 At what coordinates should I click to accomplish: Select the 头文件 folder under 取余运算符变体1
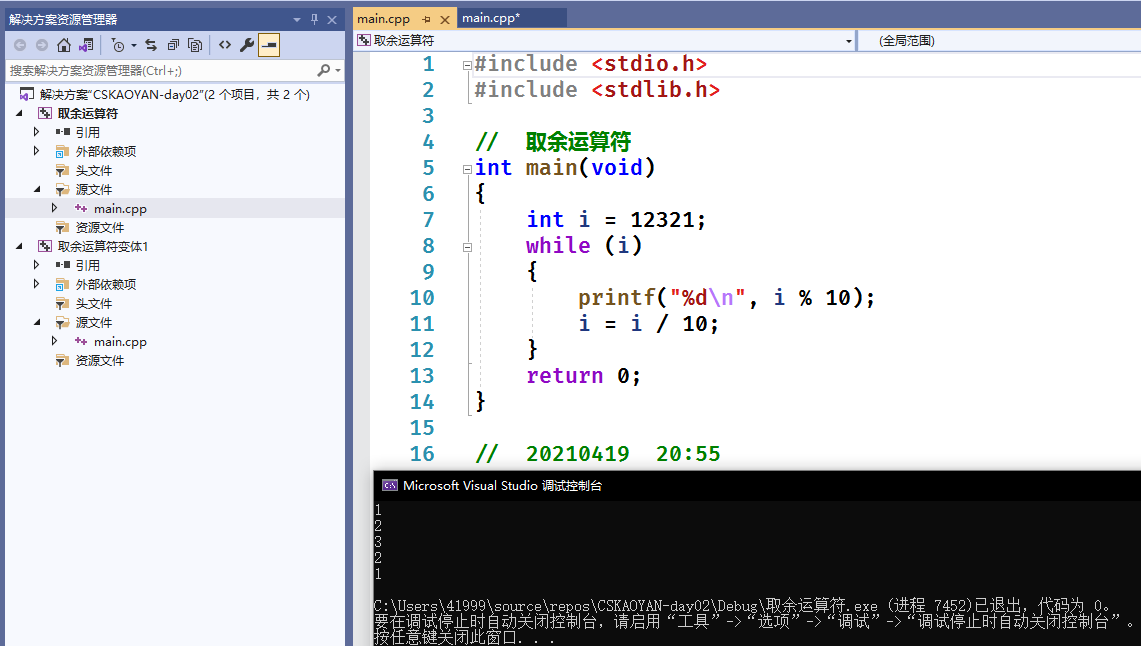(94, 303)
